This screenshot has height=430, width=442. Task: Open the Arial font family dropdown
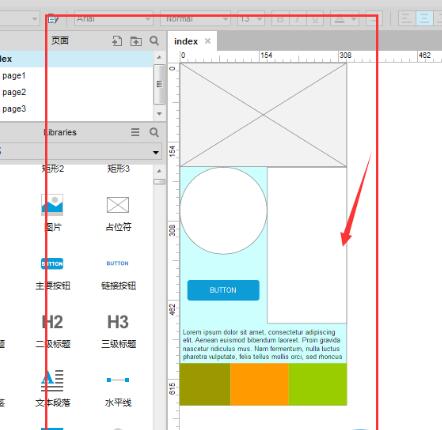[113, 19]
